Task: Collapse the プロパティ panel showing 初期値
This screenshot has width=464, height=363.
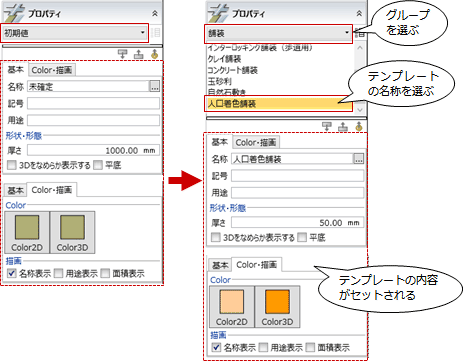Action: (x=155, y=14)
